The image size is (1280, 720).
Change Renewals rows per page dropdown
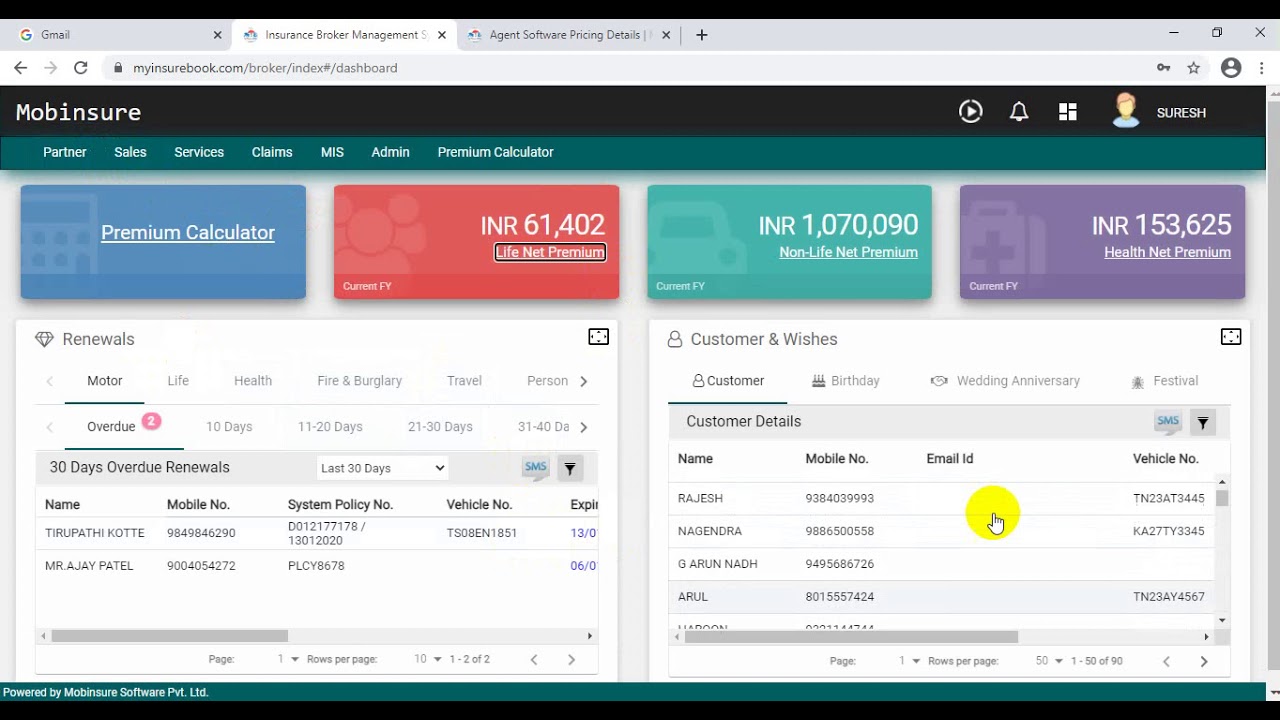point(427,659)
